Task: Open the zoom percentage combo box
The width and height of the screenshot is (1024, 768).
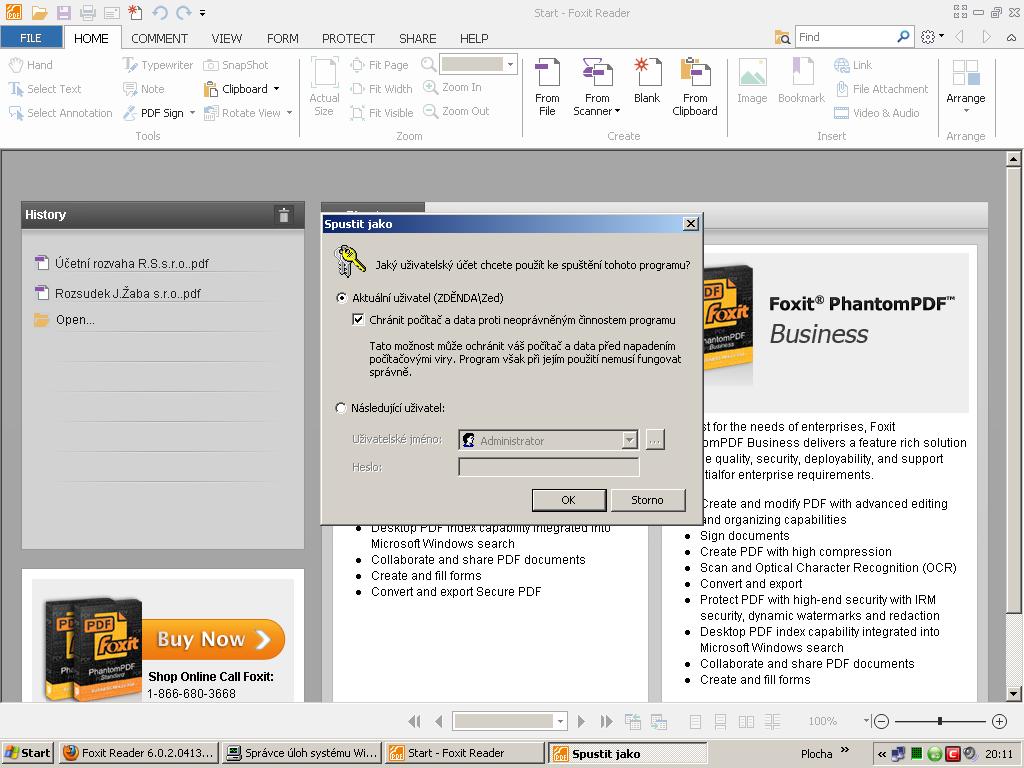Action: tap(511, 64)
